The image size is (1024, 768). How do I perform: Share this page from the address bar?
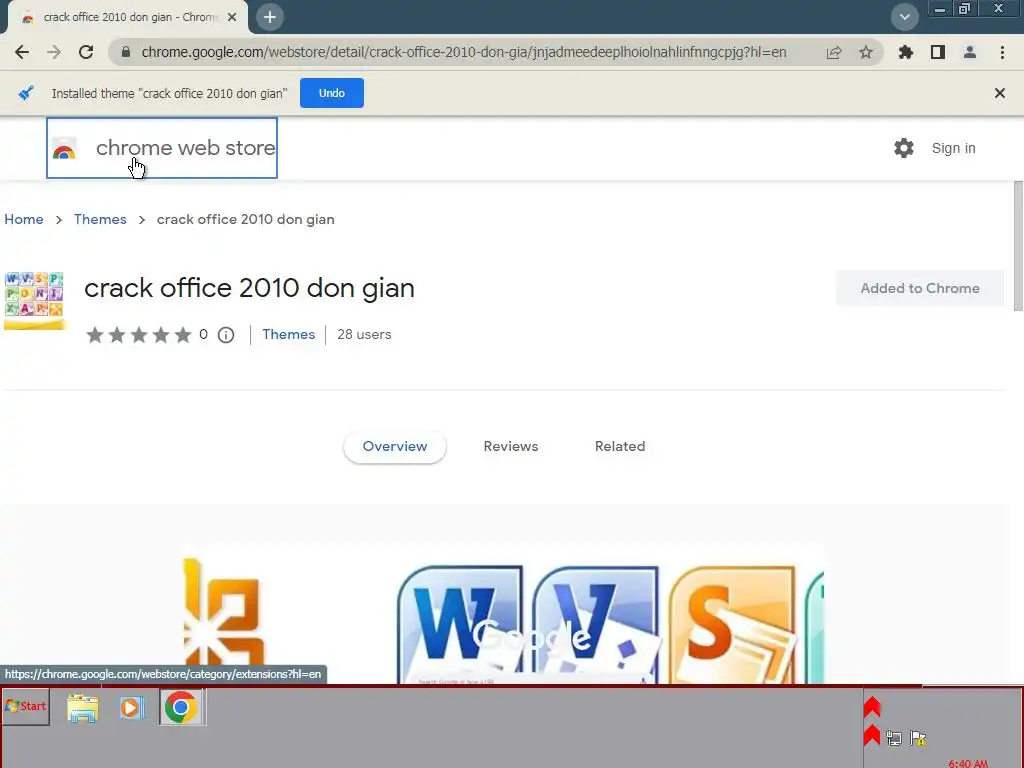pos(834,52)
